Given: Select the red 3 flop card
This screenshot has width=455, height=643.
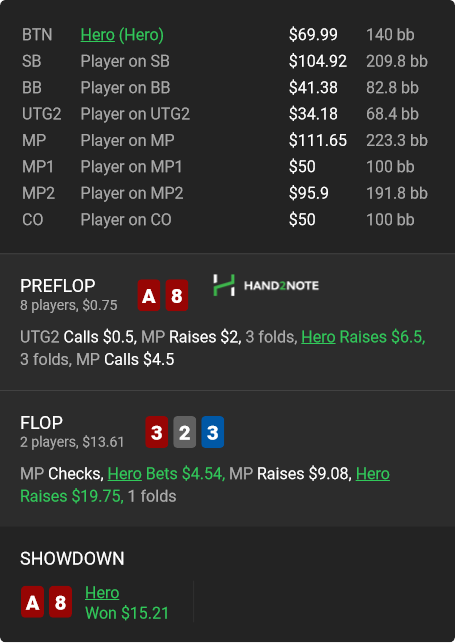Looking at the screenshot, I should (x=157, y=432).
